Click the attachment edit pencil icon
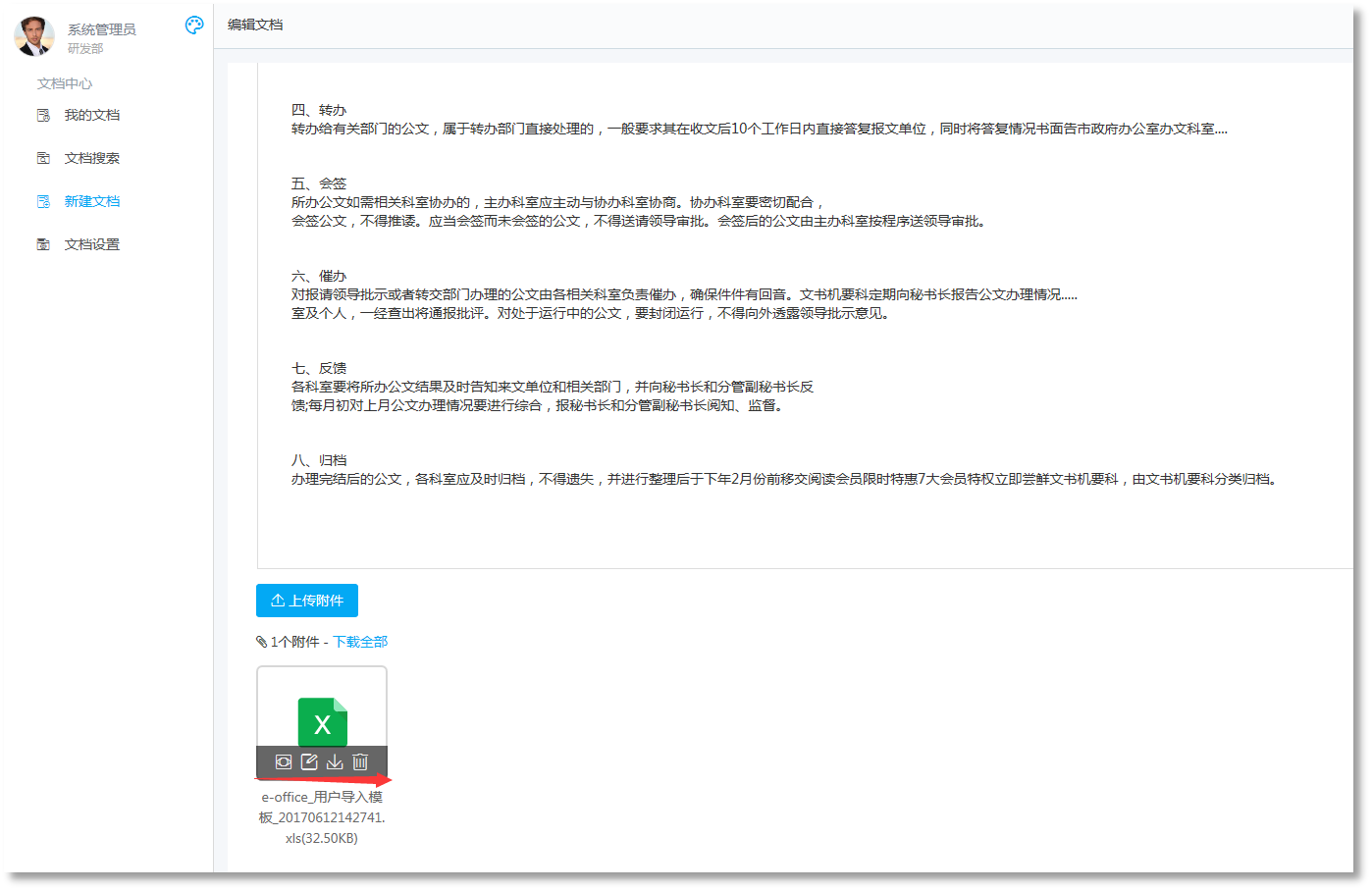This screenshot has height=890, width=1372. coord(309,762)
